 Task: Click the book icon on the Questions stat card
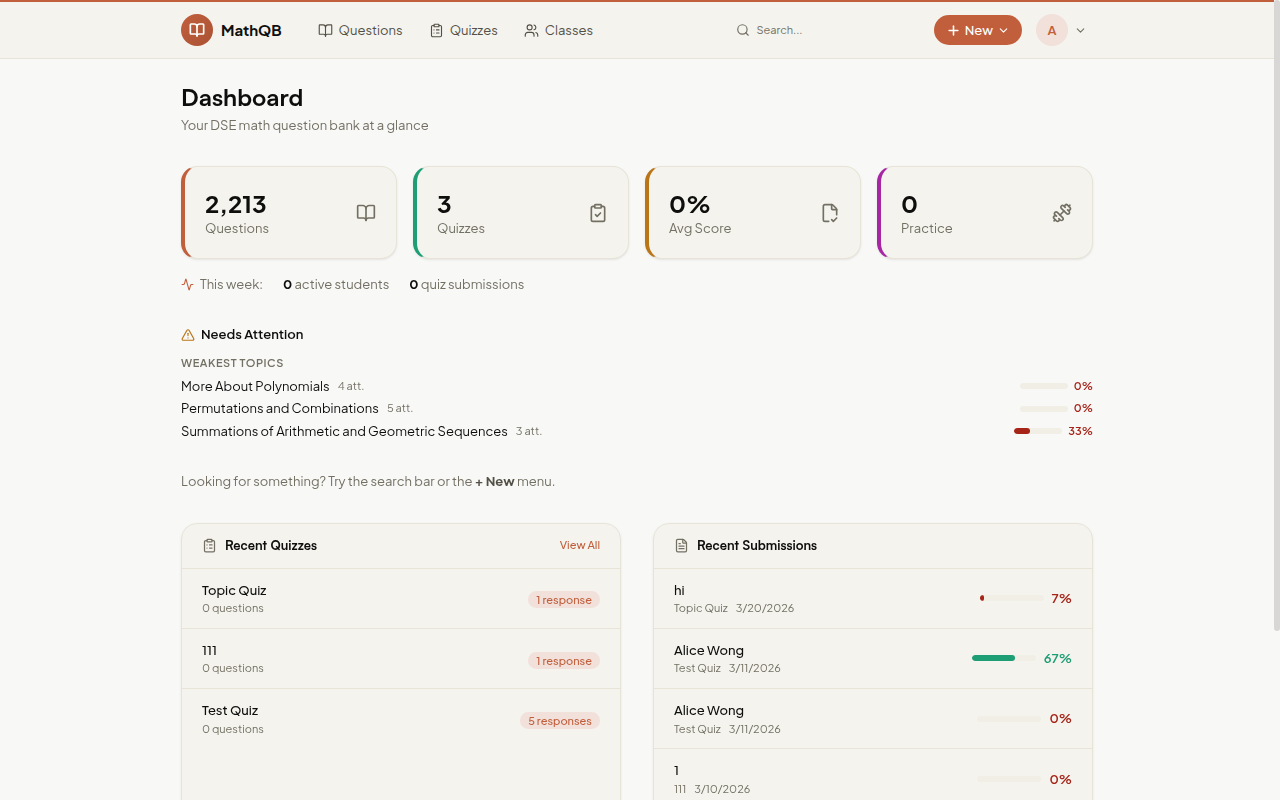coord(365,212)
